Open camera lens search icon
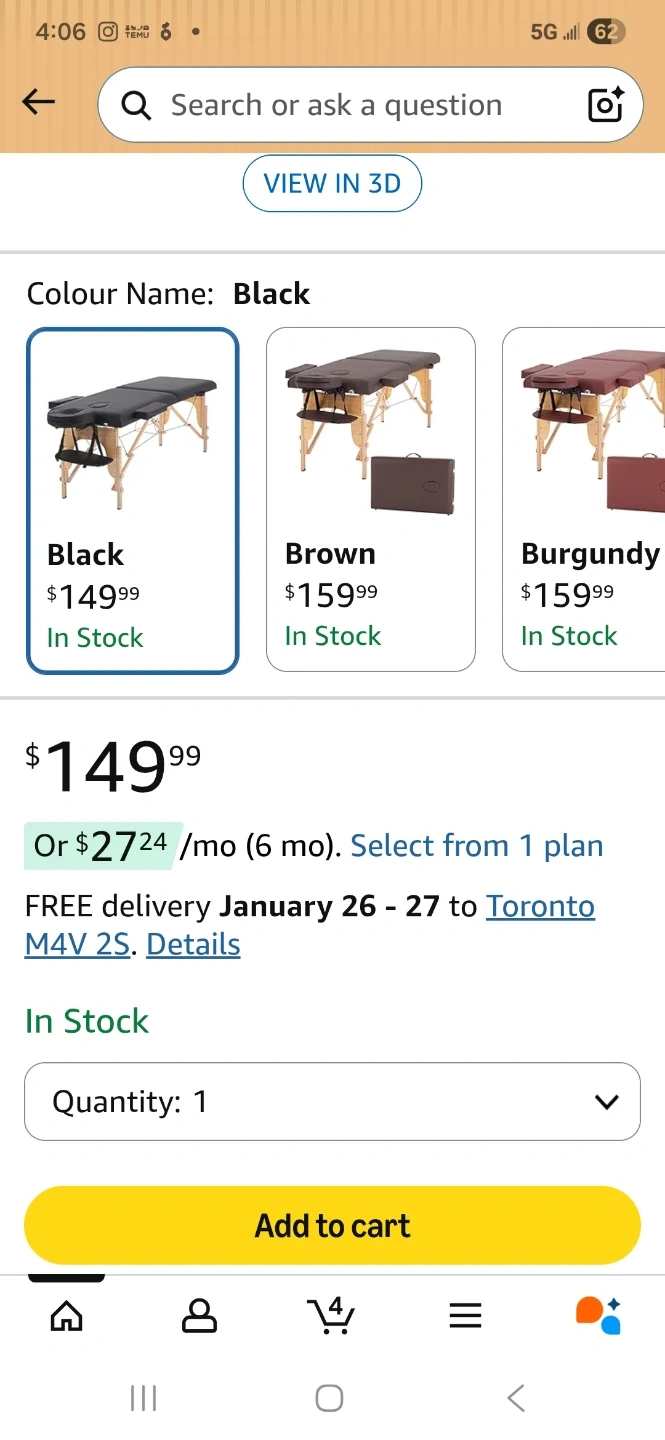665x1440 pixels. 605,105
